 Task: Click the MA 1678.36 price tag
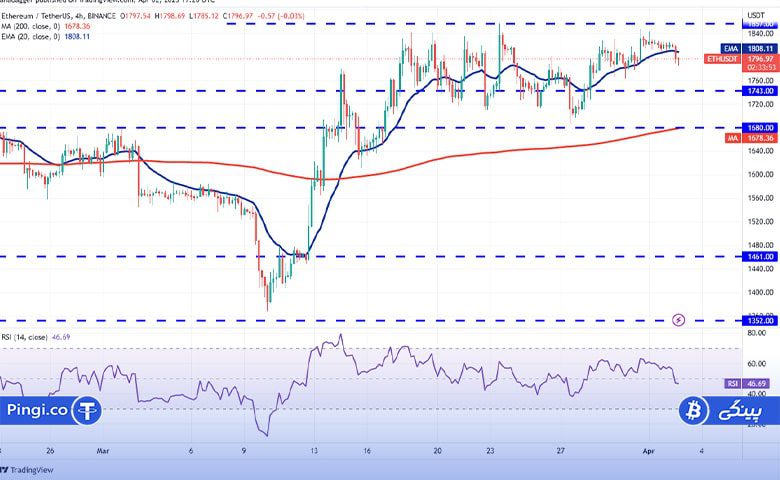coord(751,138)
